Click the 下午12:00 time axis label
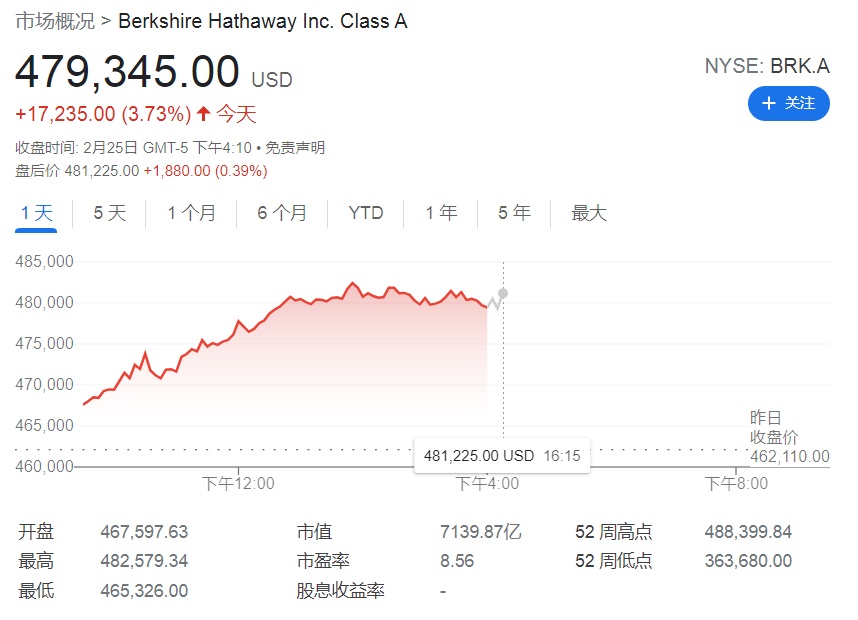 tap(238, 484)
